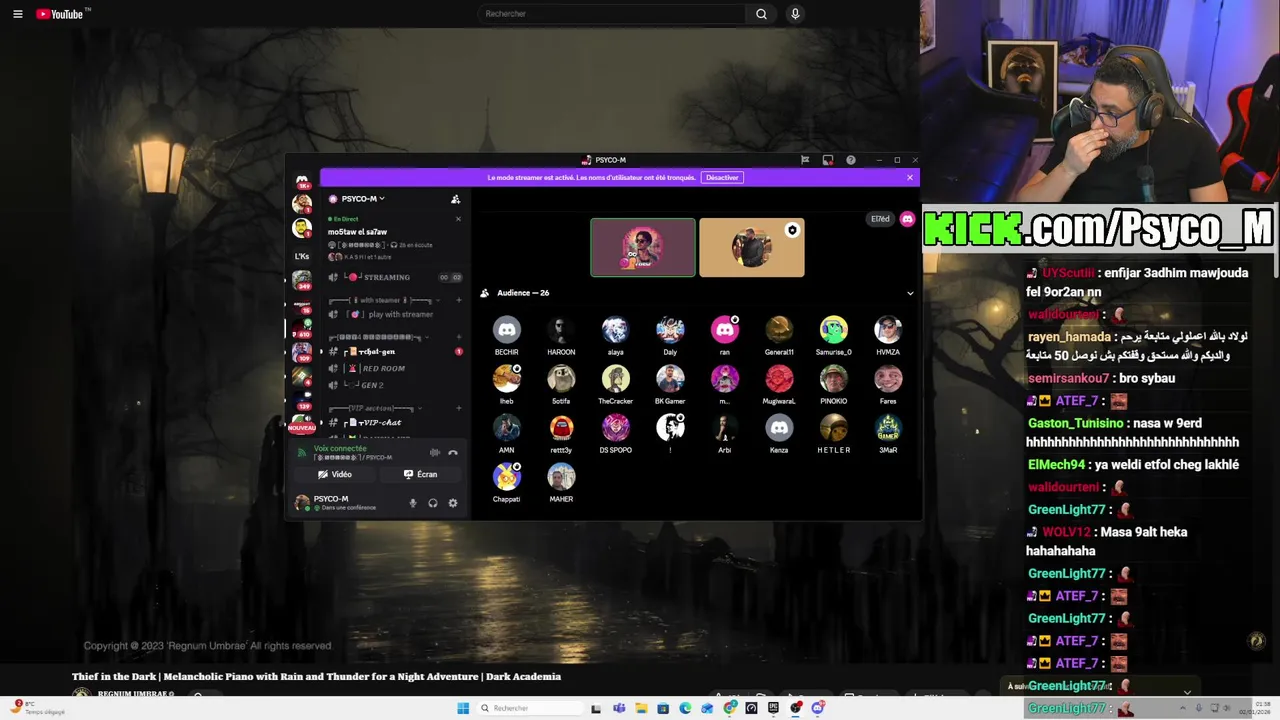Add channel to 'with steamer' category
Viewport: 1280px width, 720px height.
458,300
